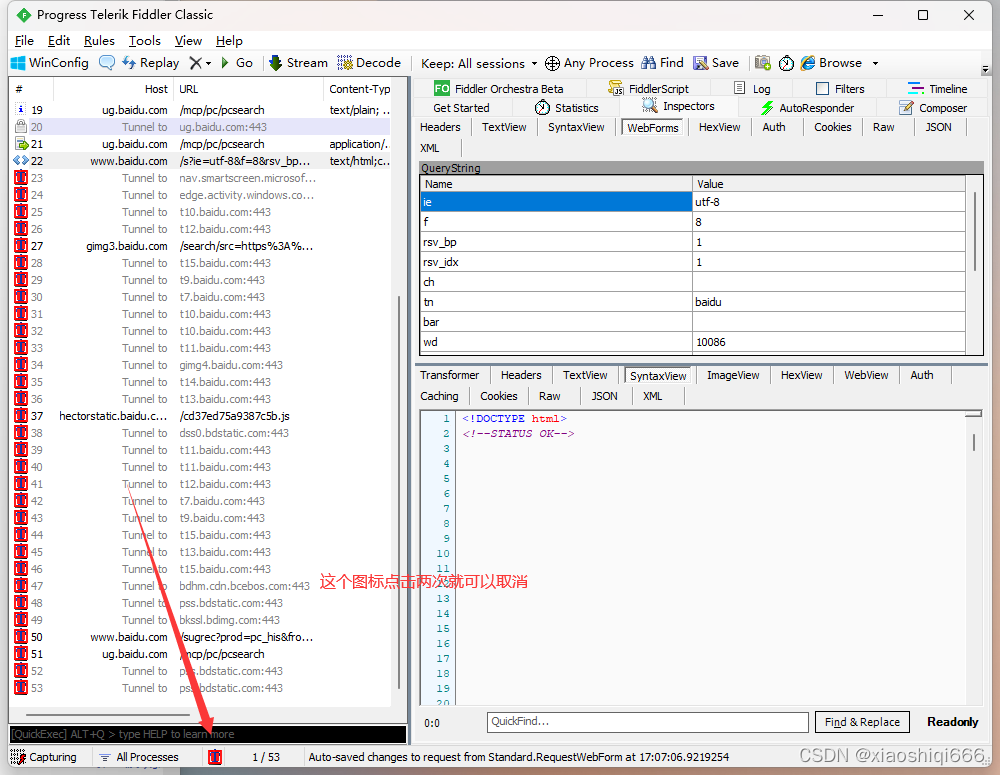Open the AutoResponder tab
The height and width of the screenshot is (775, 1000).
[807, 108]
